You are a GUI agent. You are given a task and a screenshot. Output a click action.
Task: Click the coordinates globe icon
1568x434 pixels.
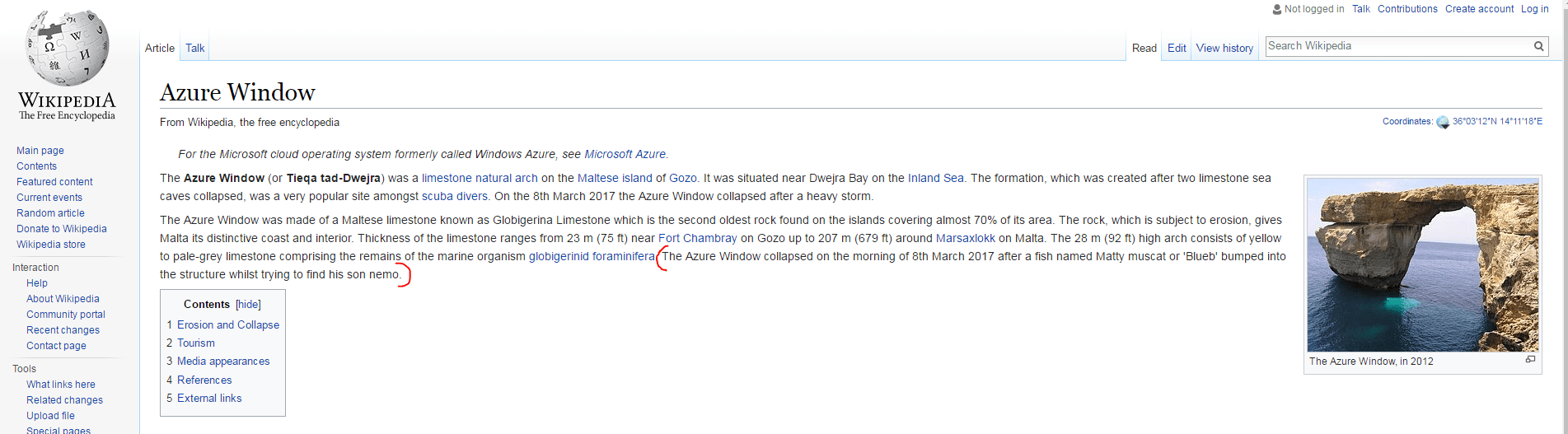coord(1443,122)
